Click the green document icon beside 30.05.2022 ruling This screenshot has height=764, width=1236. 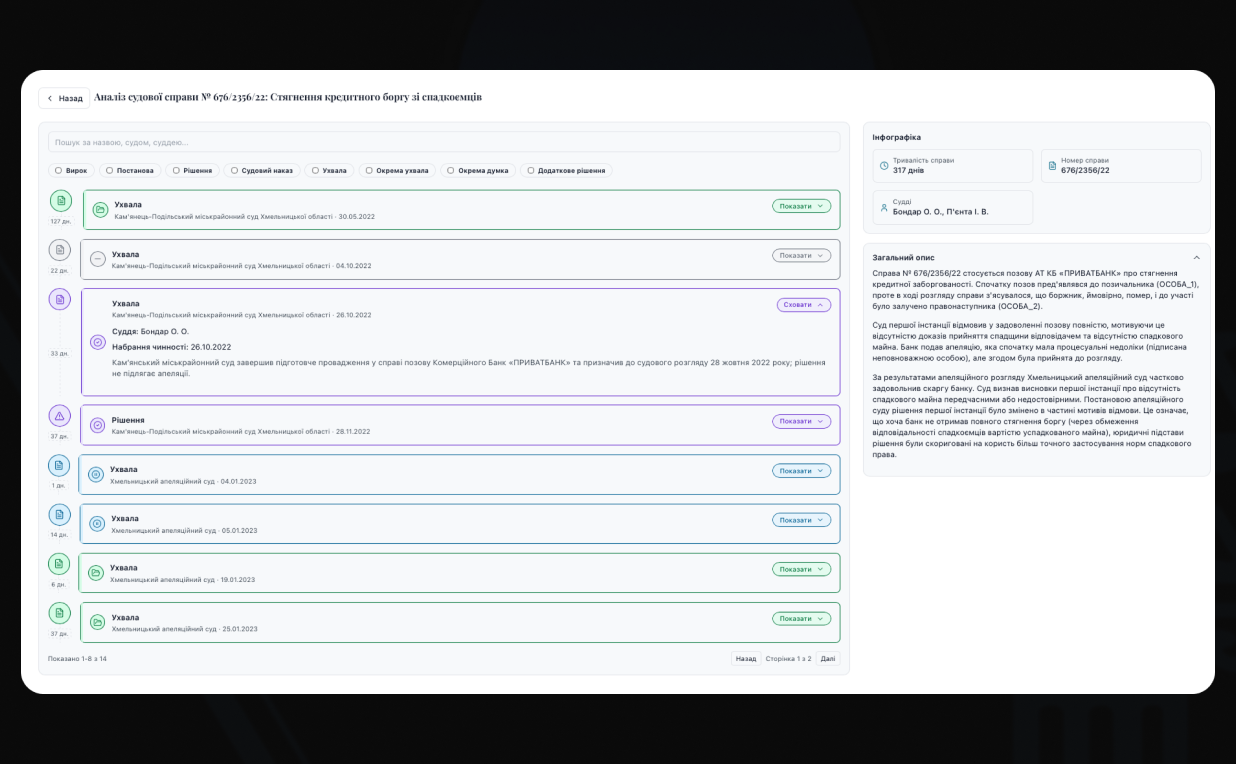[60, 201]
